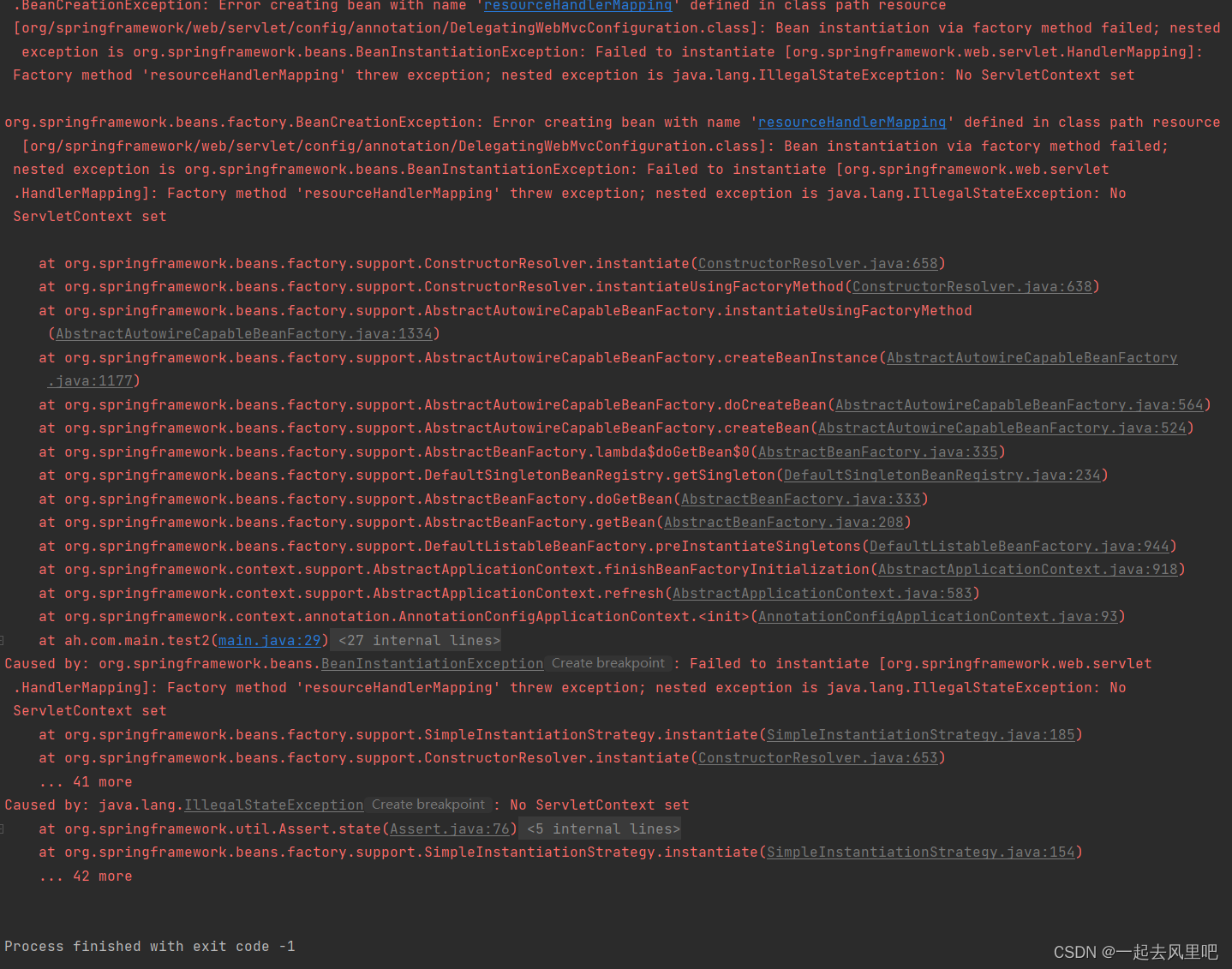The image size is (1232, 969).
Task: Expand the '<27 internal lines>' hidden frames
Action: [x=416, y=640]
